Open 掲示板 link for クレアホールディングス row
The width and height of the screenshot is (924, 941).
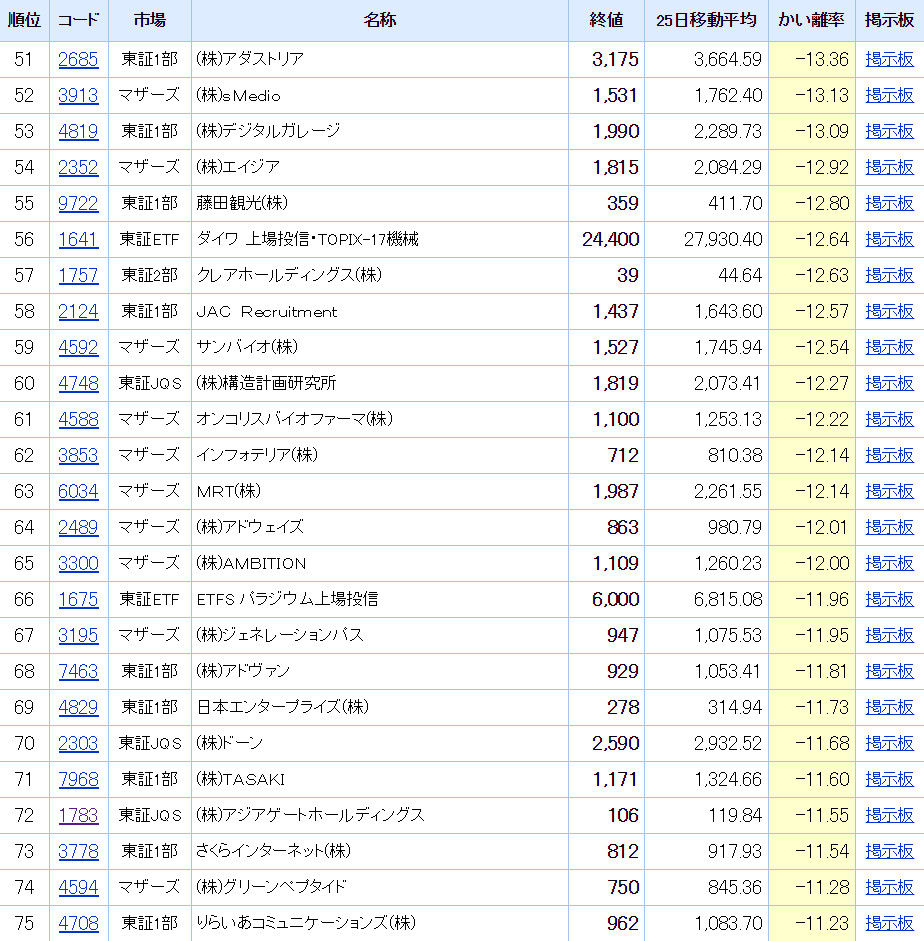(889, 275)
